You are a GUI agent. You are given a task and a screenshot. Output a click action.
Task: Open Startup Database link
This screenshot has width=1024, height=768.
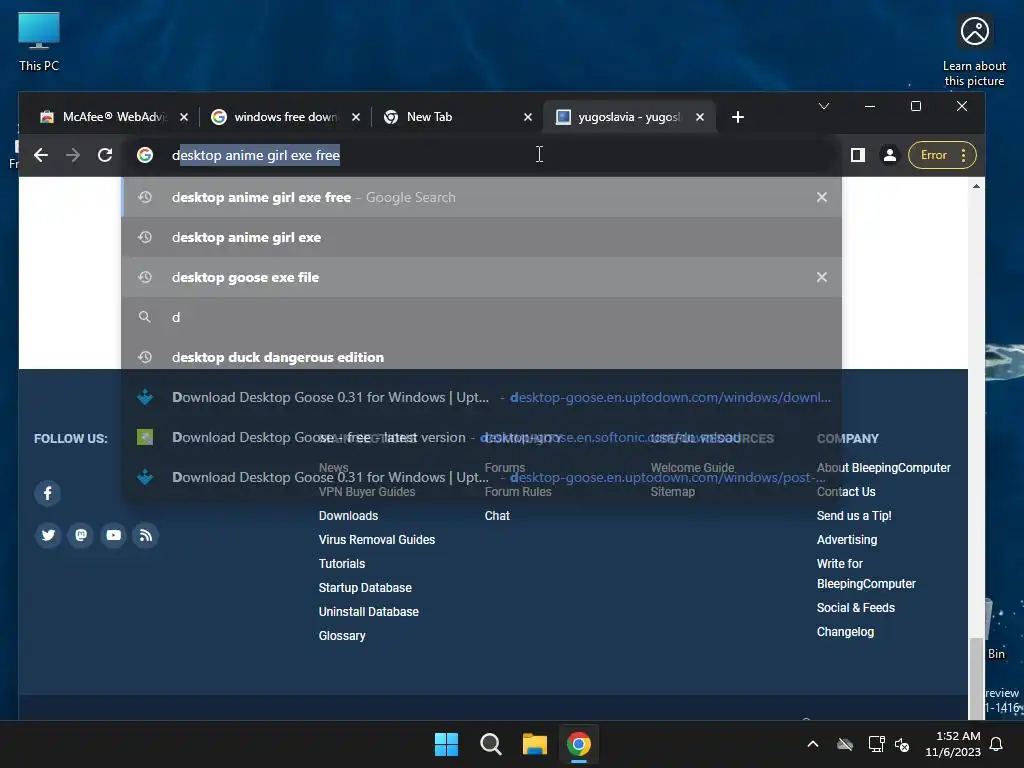click(365, 588)
